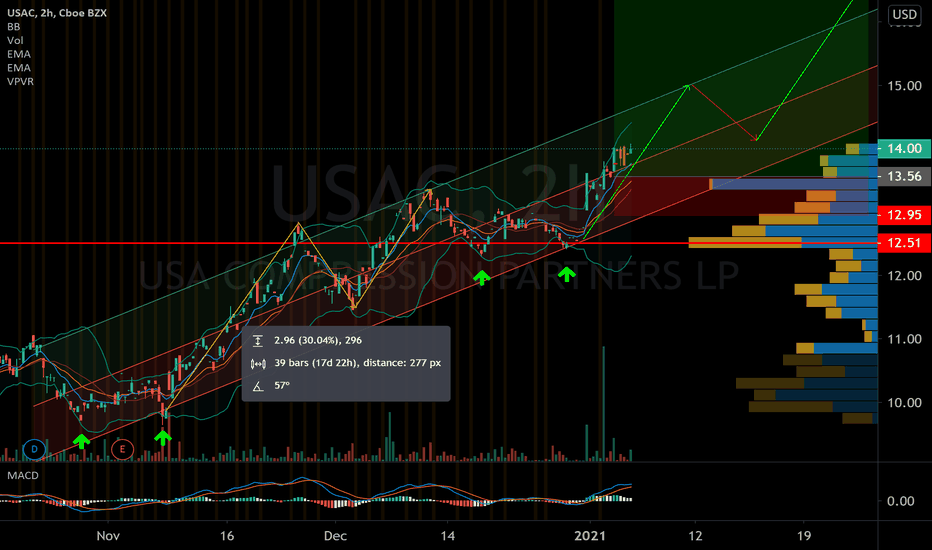Viewport: 932px width, 550px height.
Task: Click the 19 date label on time axis
Action: coord(804,536)
